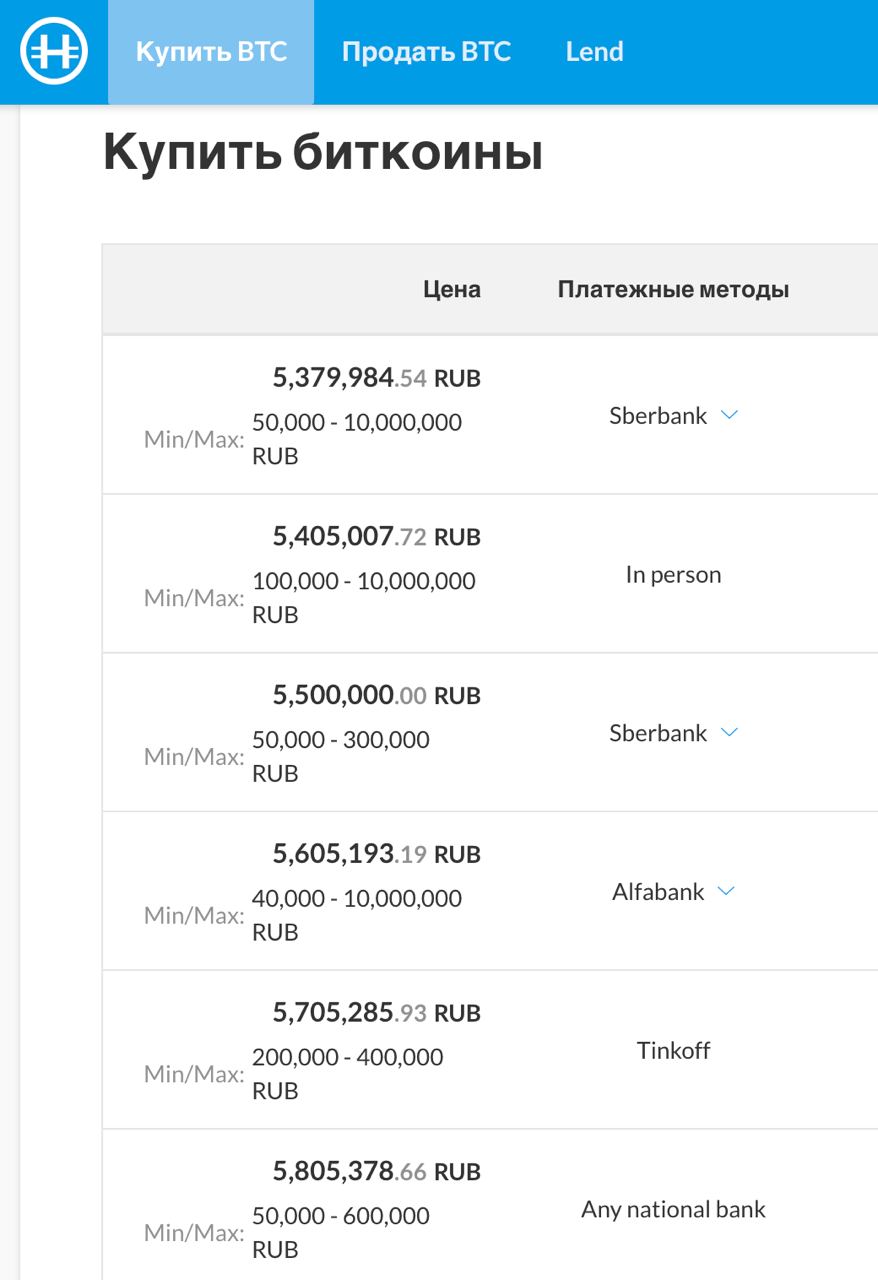Expand the Sberbank dropdown in the 5,500,000 offer
This screenshot has height=1280, width=878.
click(x=729, y=732)
